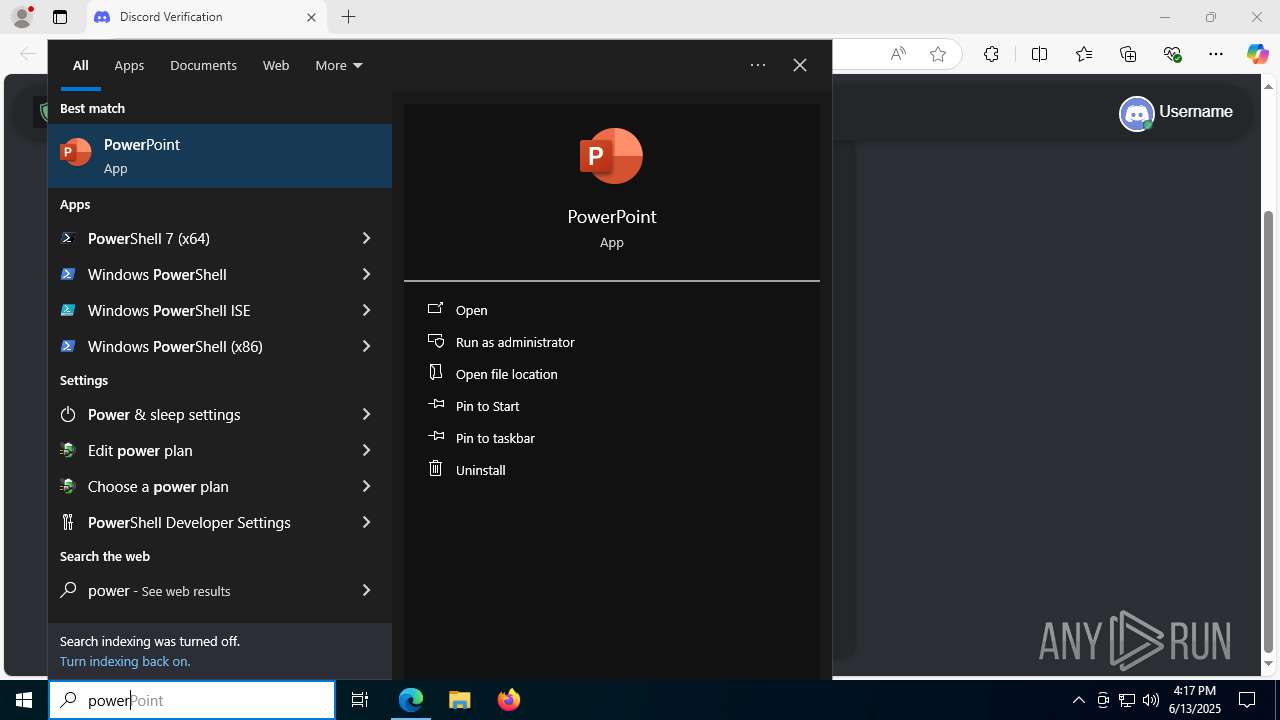Click the Windows PowerShell (x86) icon
Image resolution: width=1280 pixels, height=720 pixels.
(68, 346)
